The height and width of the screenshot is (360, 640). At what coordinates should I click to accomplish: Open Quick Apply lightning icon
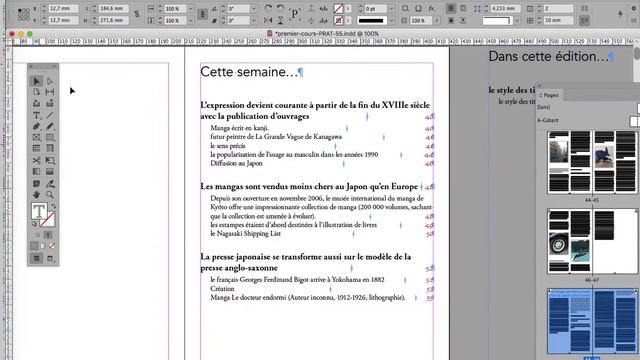pyautogui.click(x=620, y=14)
